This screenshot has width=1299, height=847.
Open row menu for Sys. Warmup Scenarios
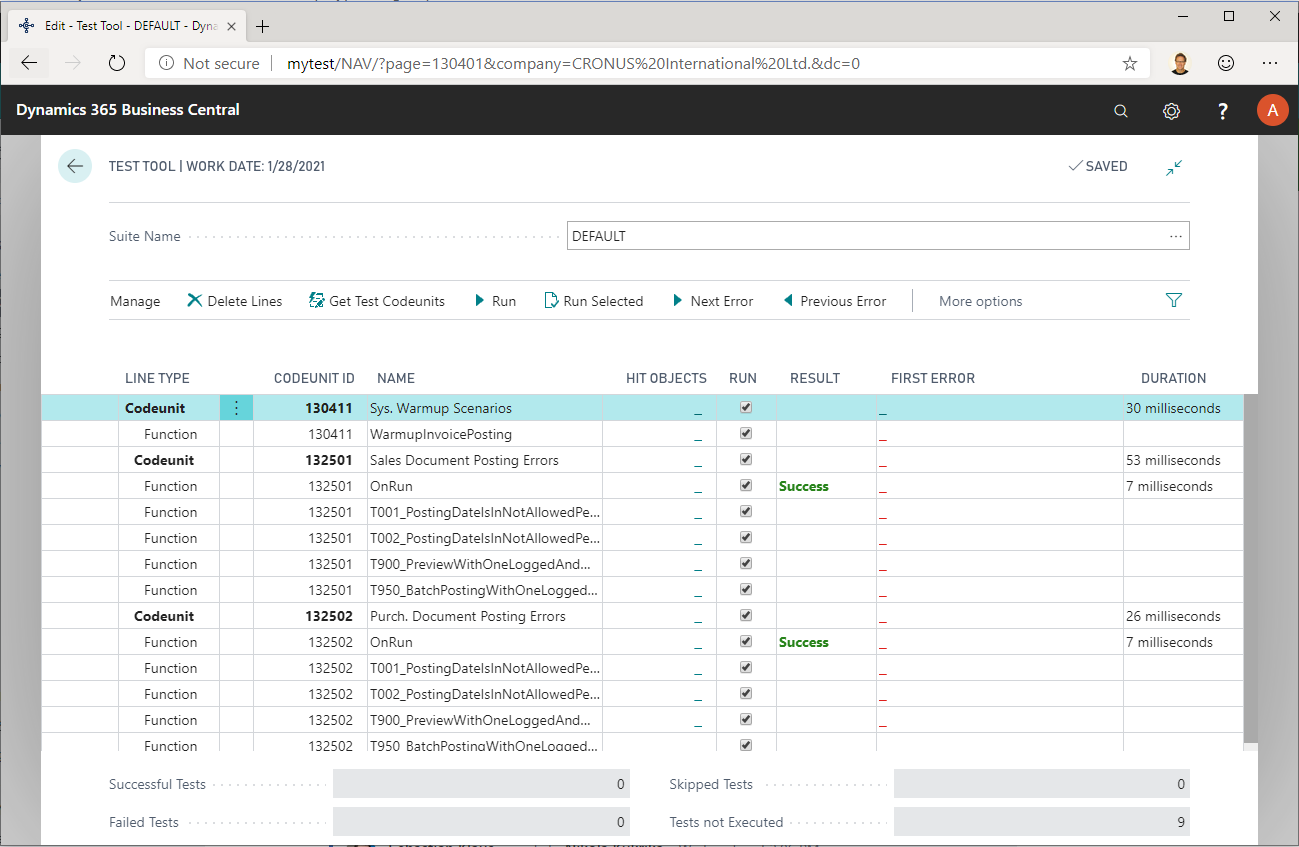click(x=236, y=408)
